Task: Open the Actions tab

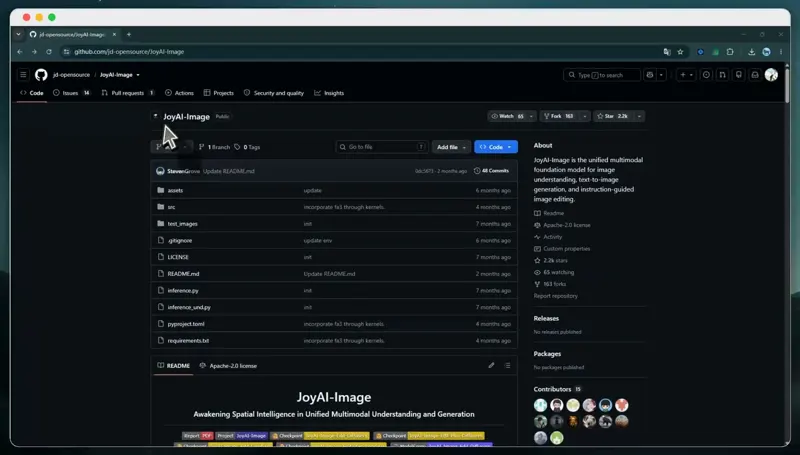Action: 179,93
